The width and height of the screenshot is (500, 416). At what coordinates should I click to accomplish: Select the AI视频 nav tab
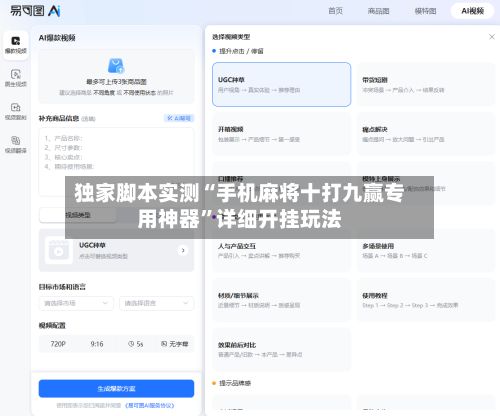click(x=472, y=11)
